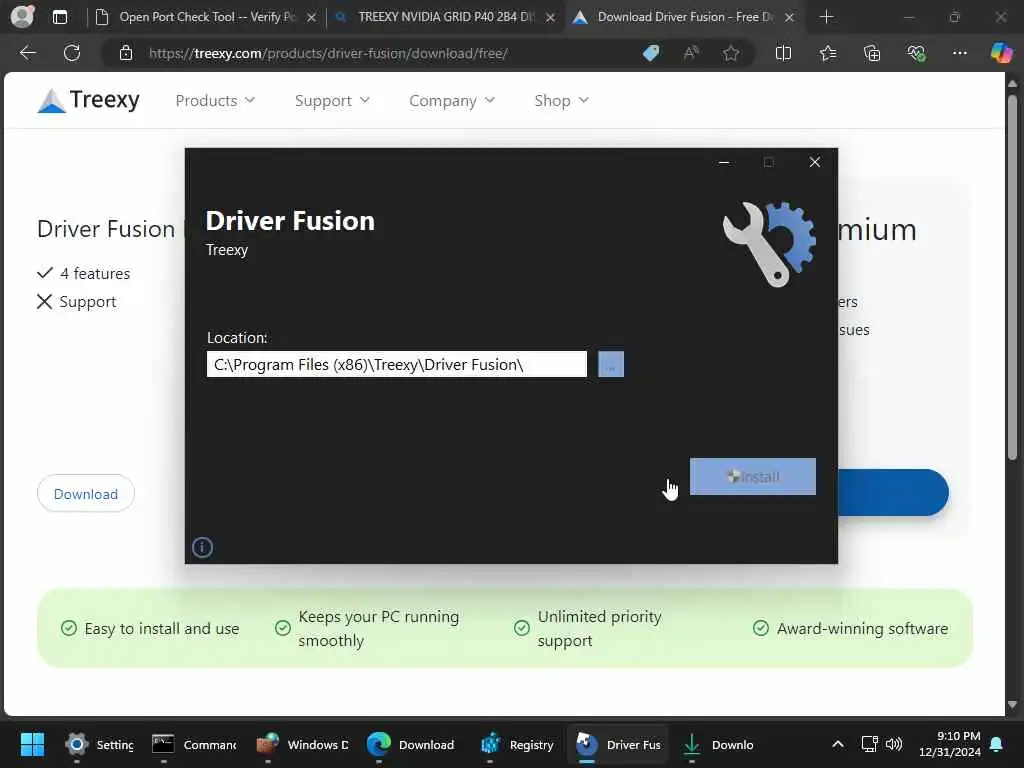The width and height of the screenshot is (1024, 768).
Task: Open Command Prompt from the taskbar
Action: tap(193, 744)
